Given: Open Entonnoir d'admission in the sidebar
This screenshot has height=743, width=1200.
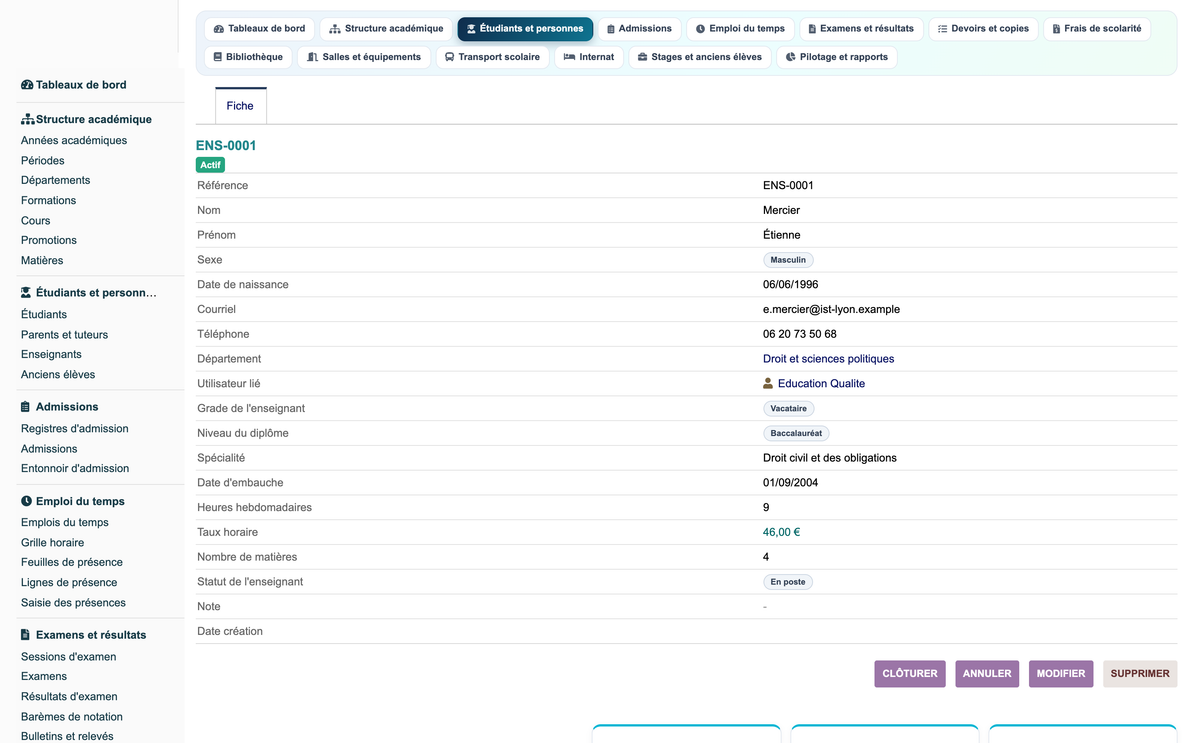Looking at the screenshot, I should click(x=75, y=469).
